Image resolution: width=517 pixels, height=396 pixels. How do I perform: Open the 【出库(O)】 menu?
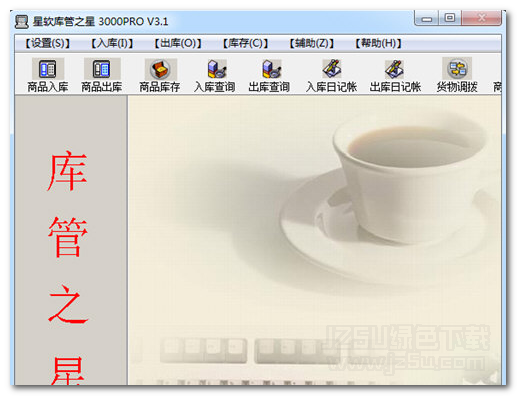point(178,43)
